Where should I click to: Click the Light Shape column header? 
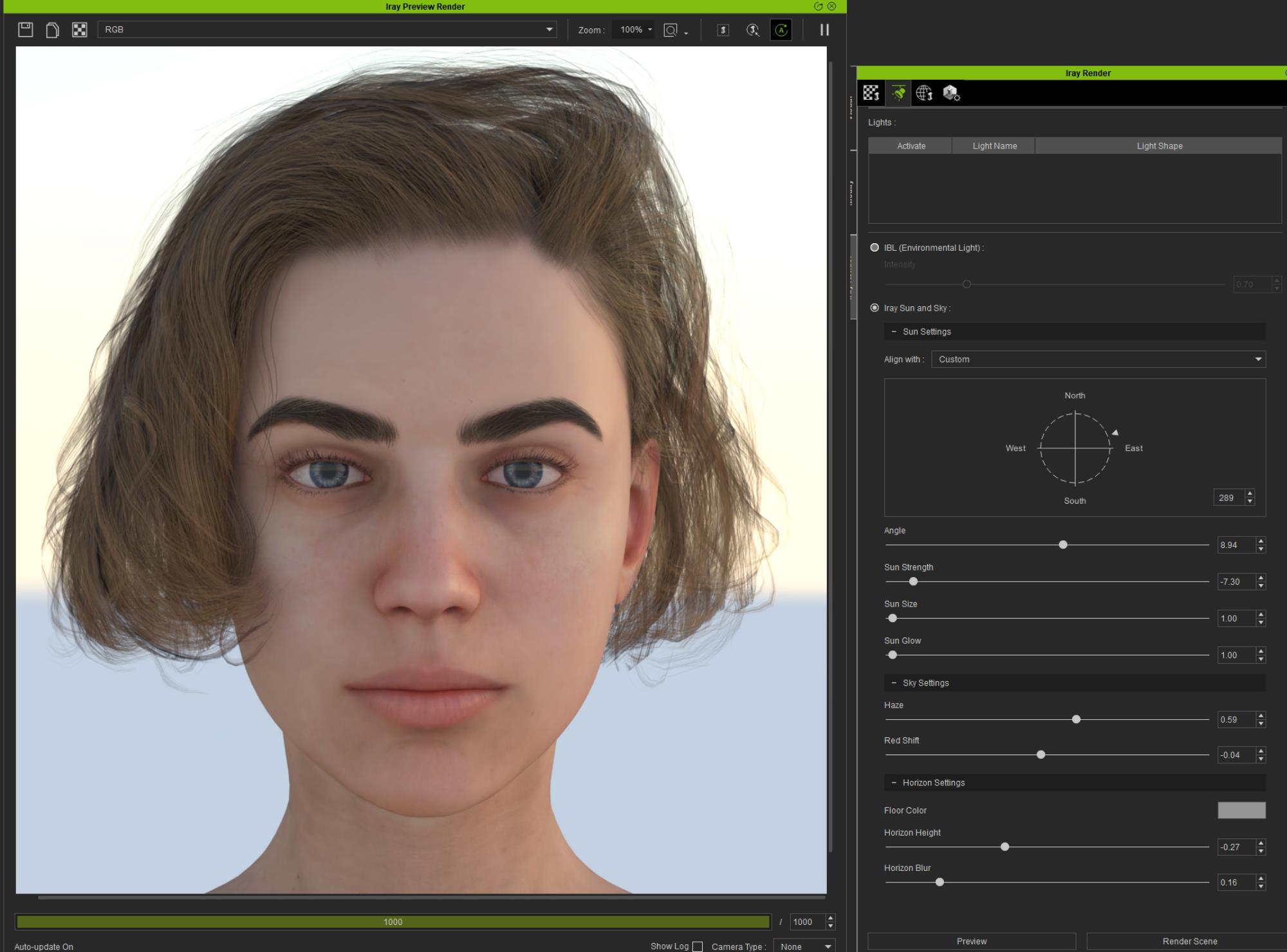point(1159,146)
